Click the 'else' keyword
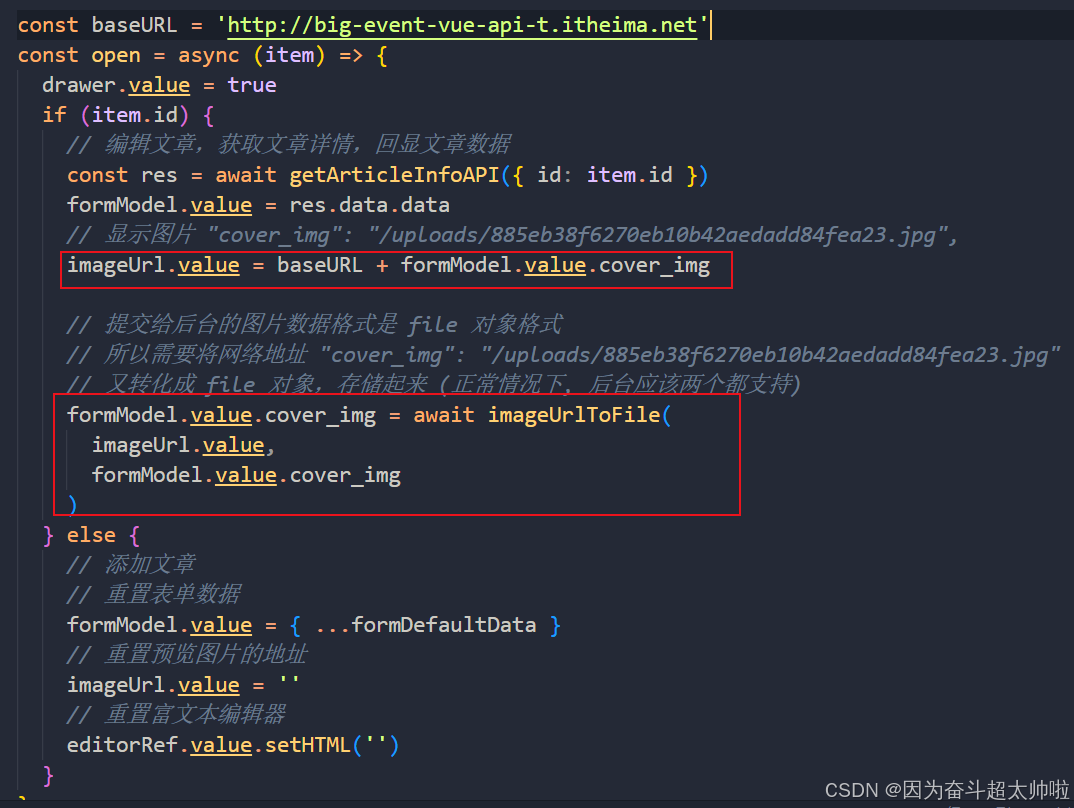The height and width of the screenshot is (808, 1074). click(x=91, y=535)
